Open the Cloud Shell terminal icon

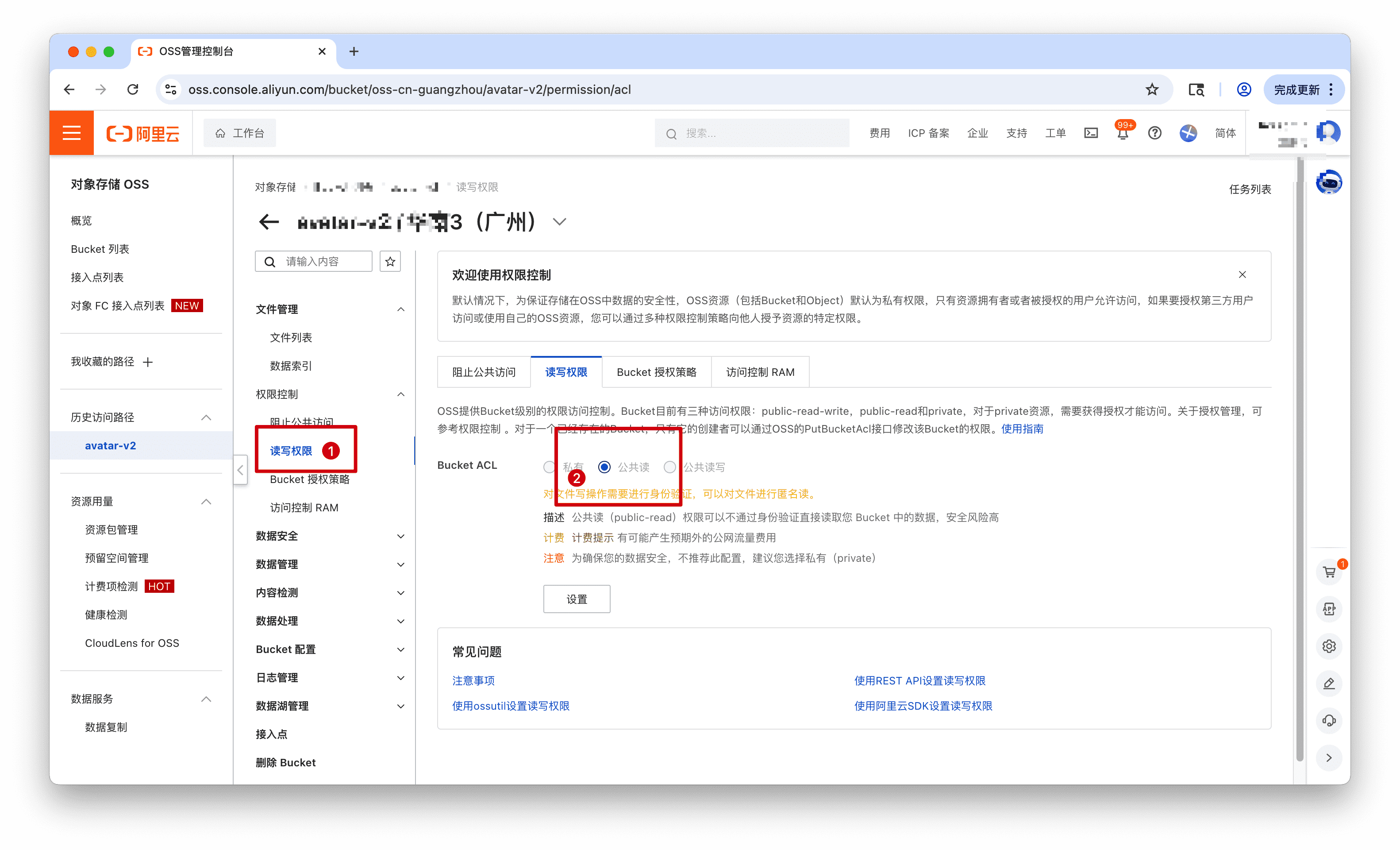(x=1090, y=133)
